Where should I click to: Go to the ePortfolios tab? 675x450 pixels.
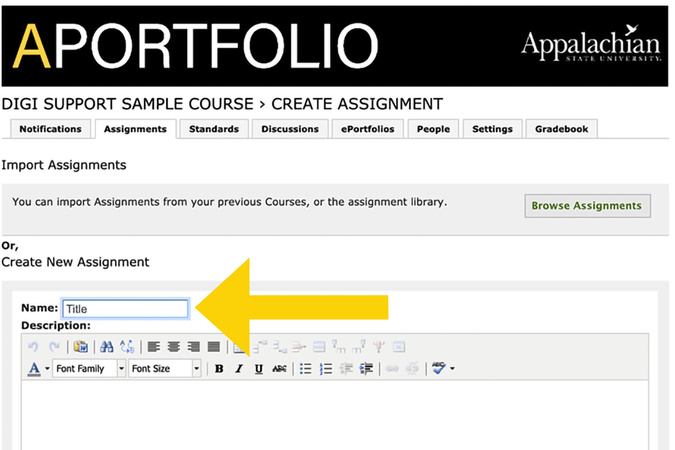[368, 129]
